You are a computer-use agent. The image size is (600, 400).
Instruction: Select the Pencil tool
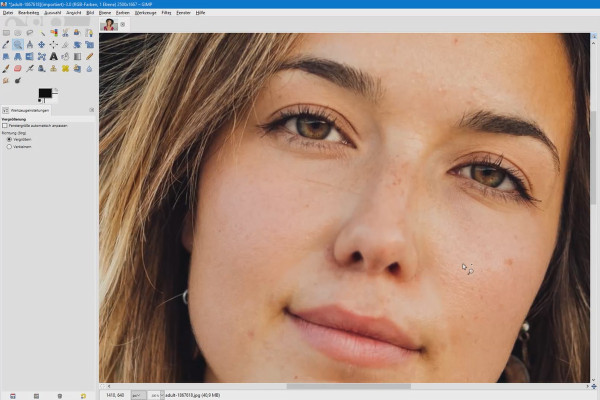point(89,57)
